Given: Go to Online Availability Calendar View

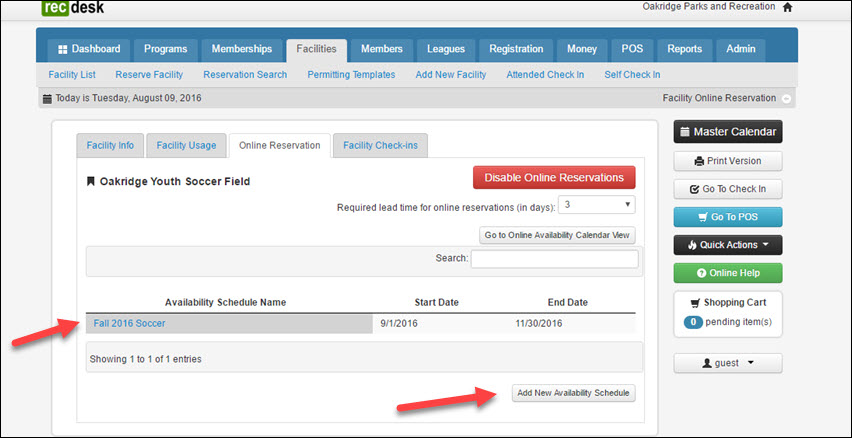Looking at the screenshot, I should coord(557,235).
